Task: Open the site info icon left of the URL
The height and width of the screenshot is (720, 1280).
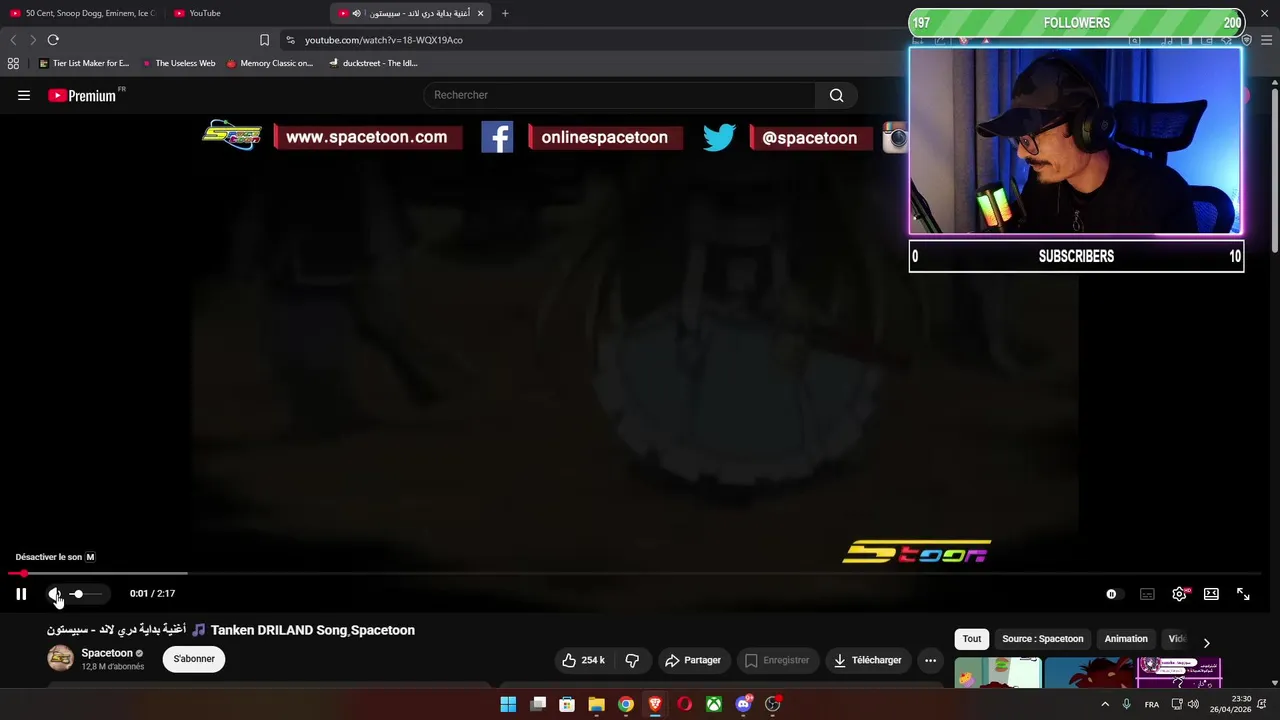Action: click(x=290, y=40)
